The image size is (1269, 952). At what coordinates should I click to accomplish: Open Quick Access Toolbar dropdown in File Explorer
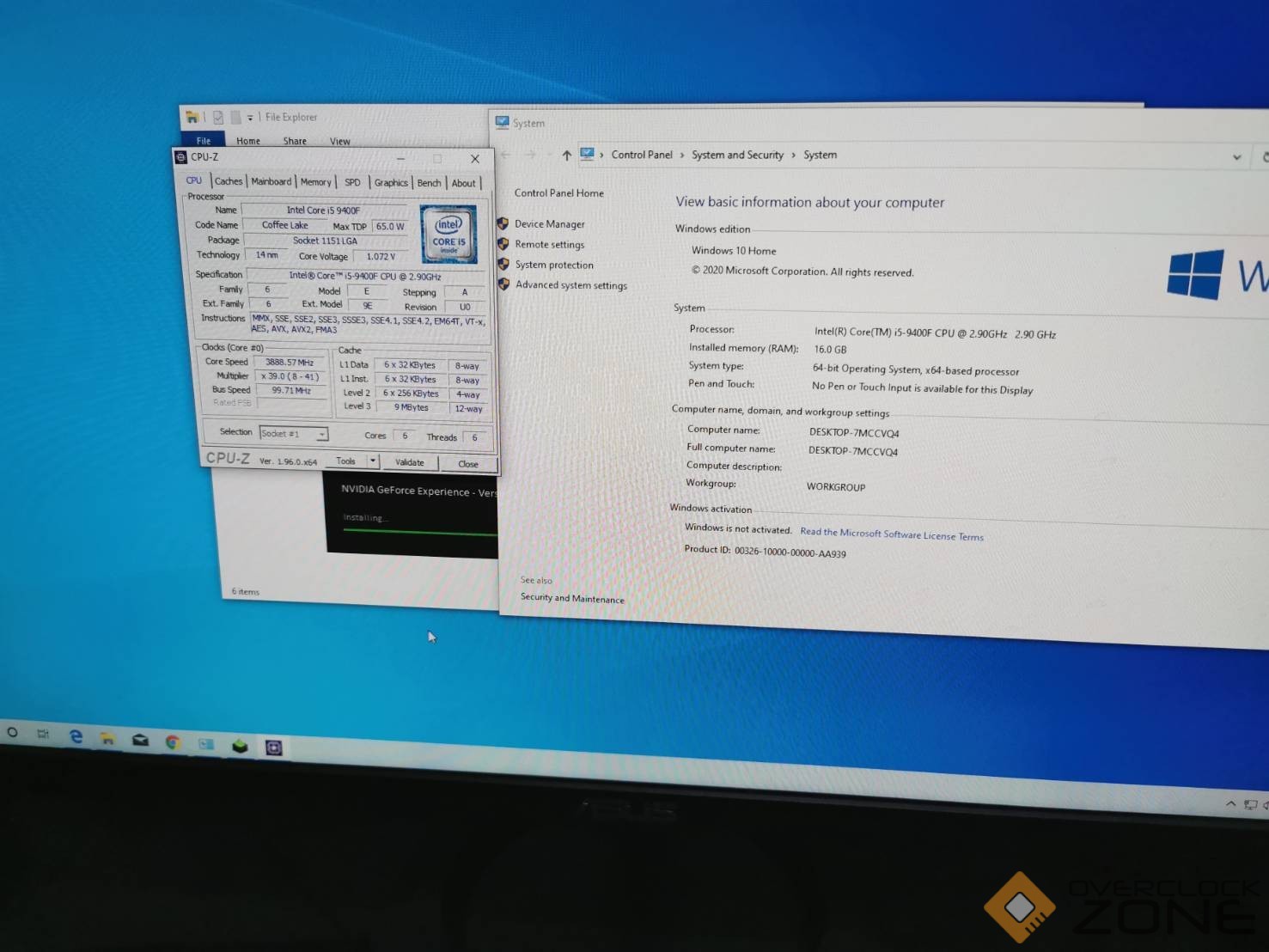point(250,118)
